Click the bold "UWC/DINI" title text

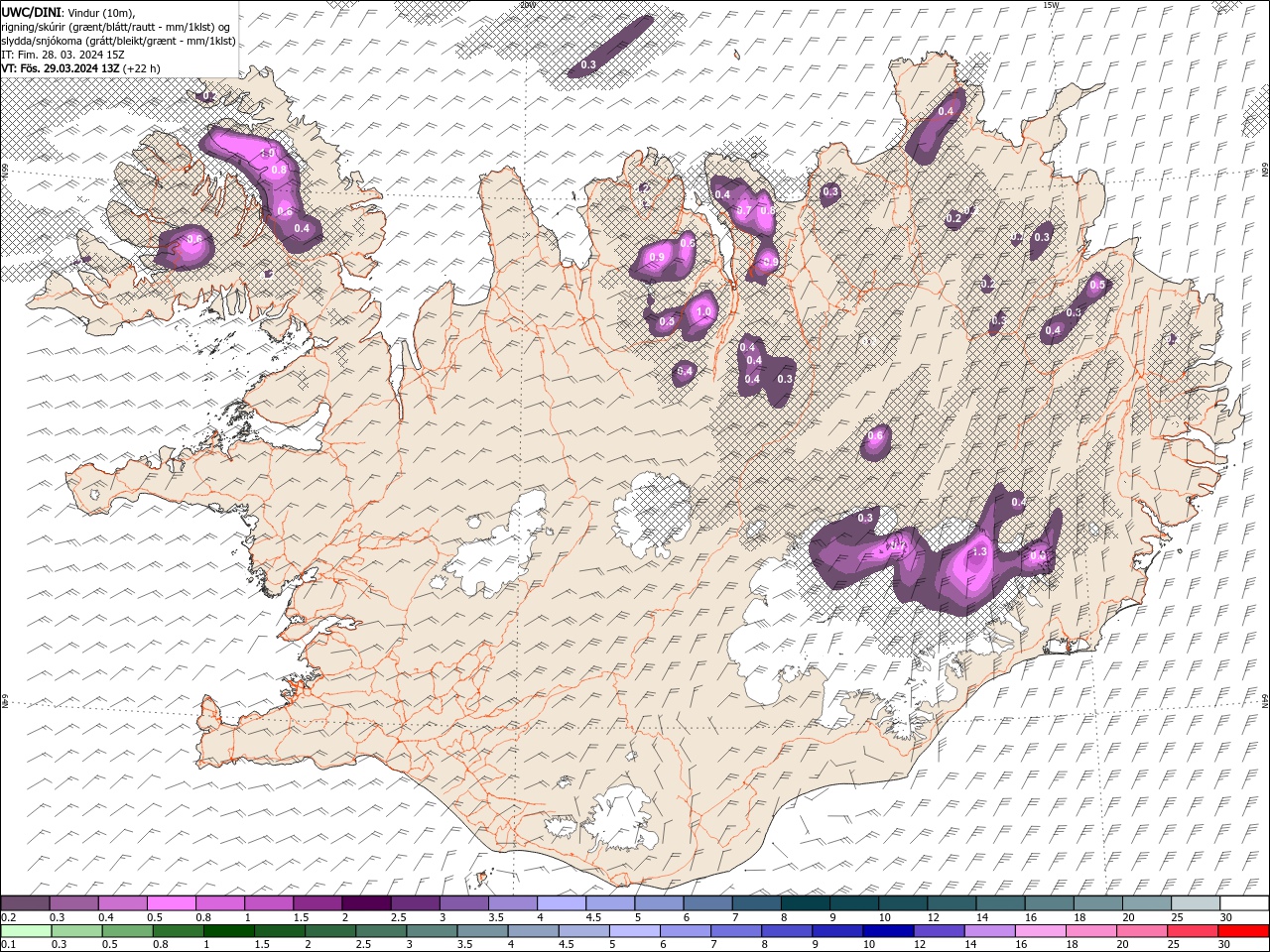point(33,12)
